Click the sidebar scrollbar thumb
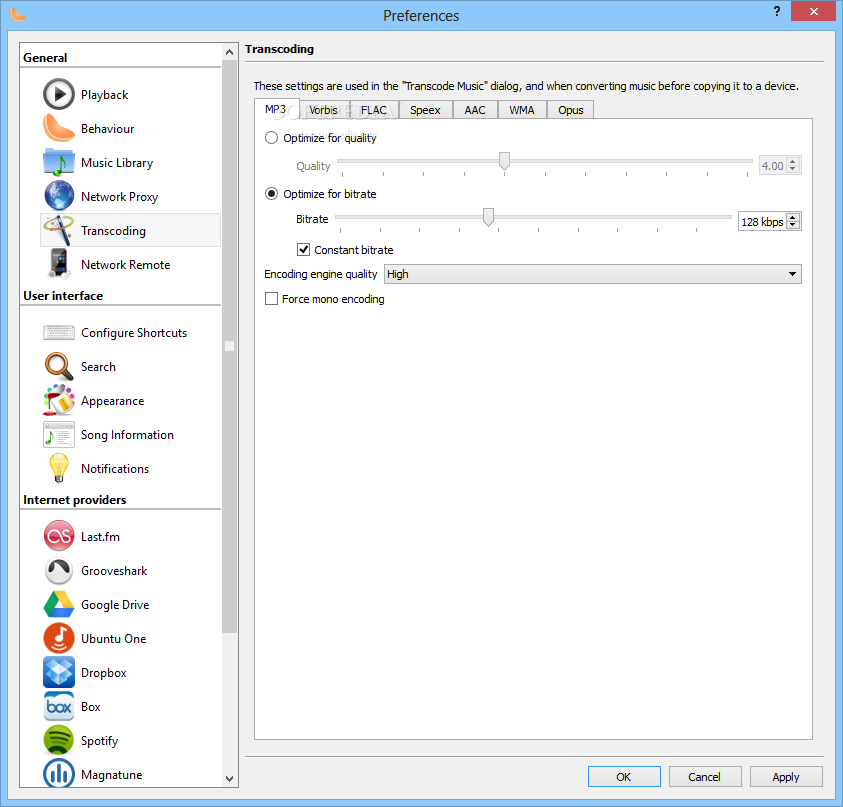 pyautogui.click(x=230, y=346)
